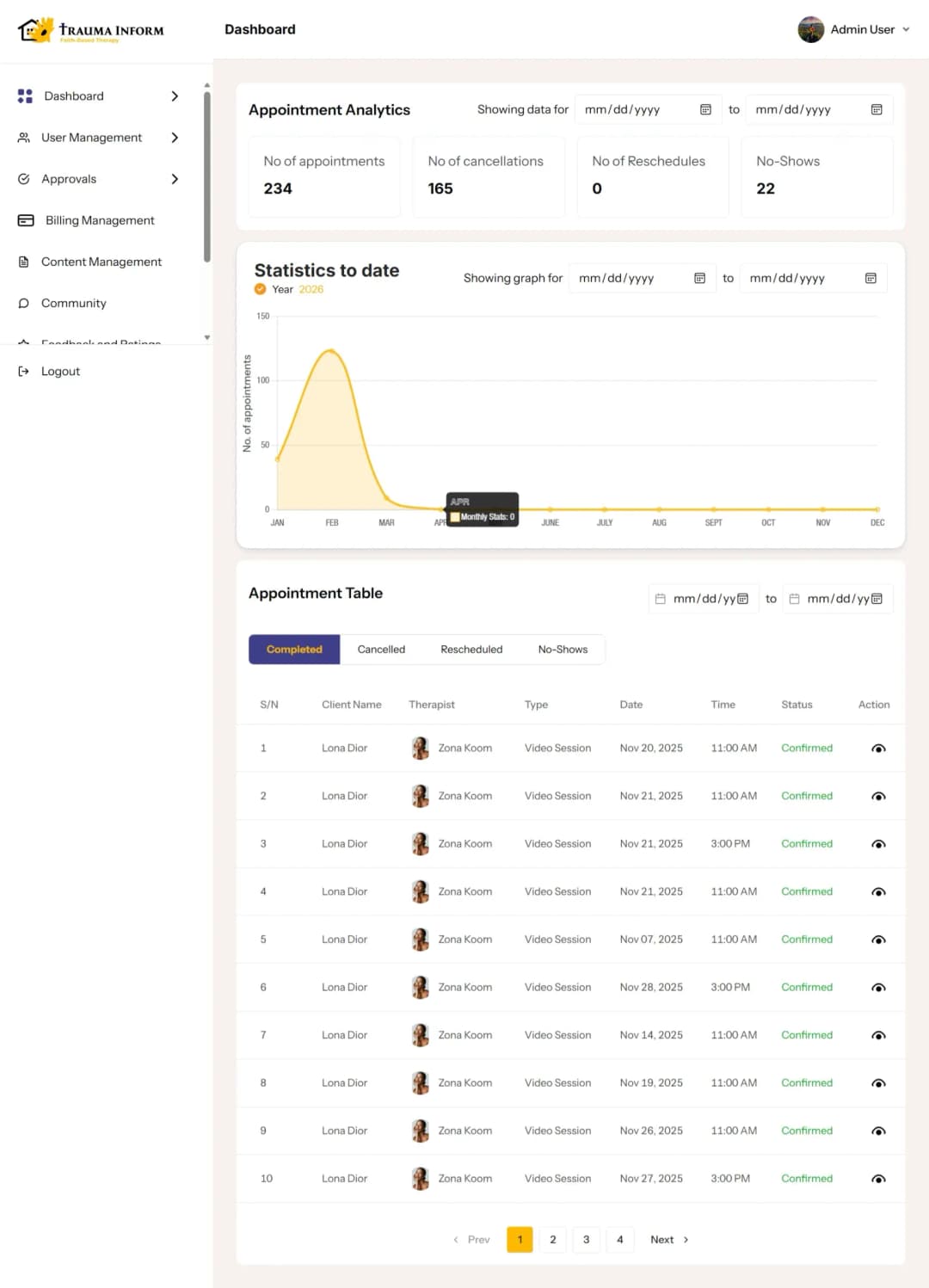The width and height of the screenshot is (929, 1288).
Task: Click the No of cancellations 165 card
Action: click(x=489, y=176)
